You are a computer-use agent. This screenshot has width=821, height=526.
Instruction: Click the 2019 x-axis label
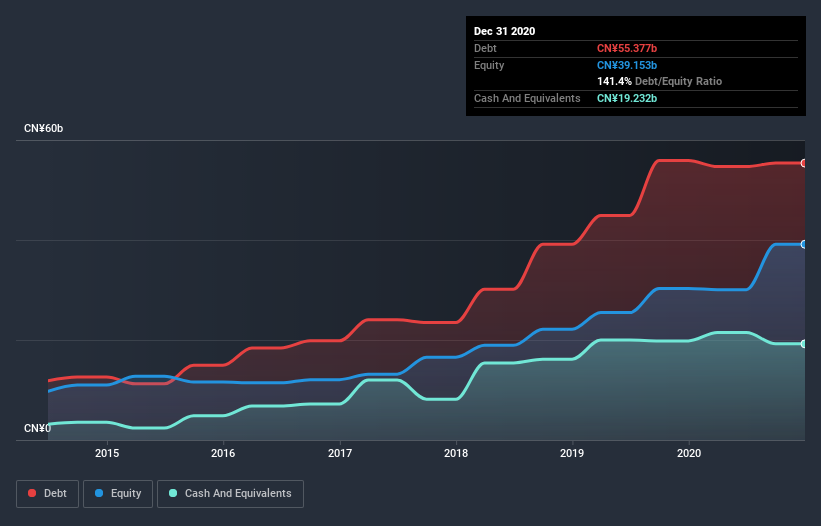[x=572, y=453]
